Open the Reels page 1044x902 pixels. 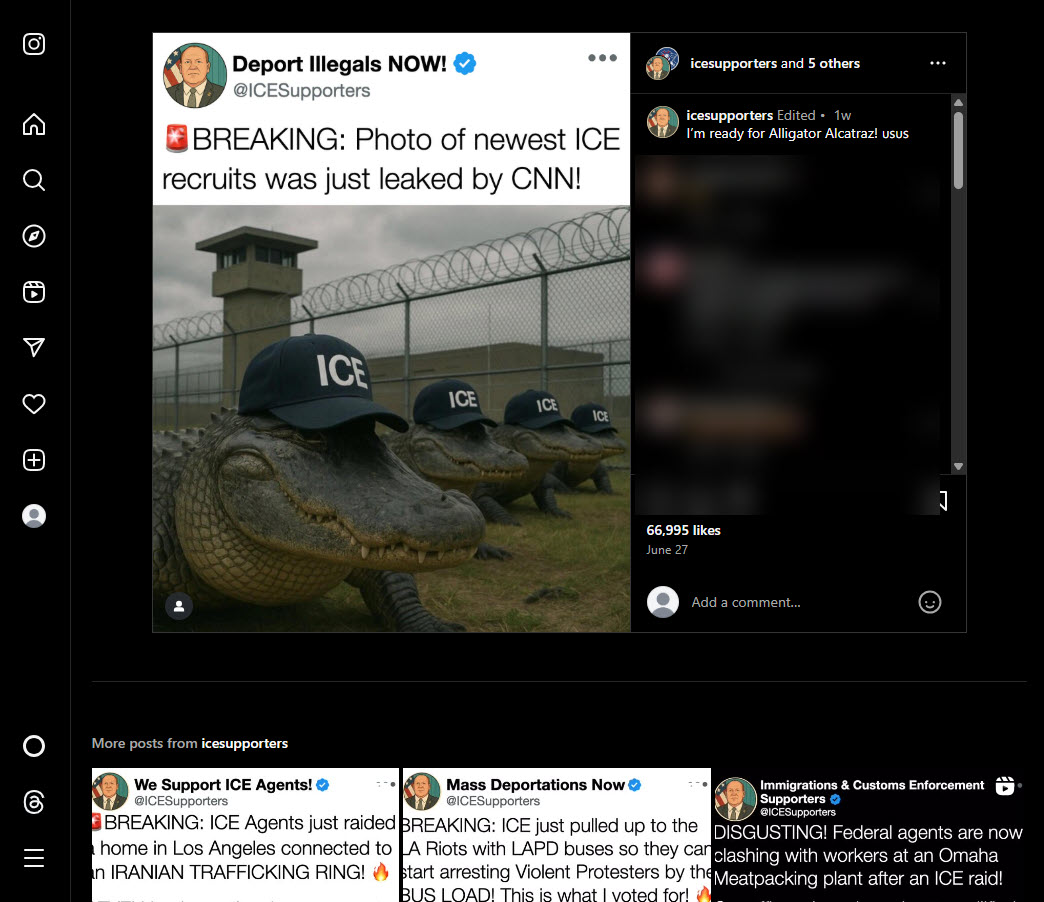[x=34, y=292]
